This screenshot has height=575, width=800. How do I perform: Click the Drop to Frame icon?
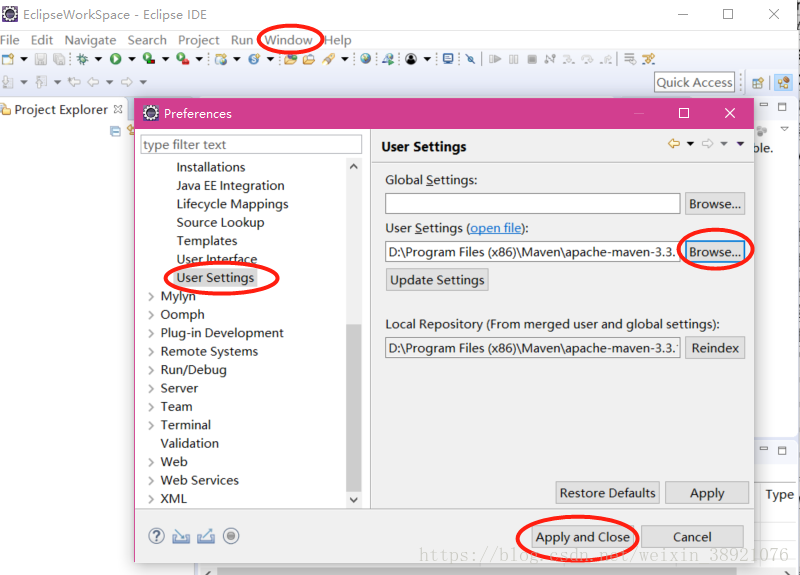(630, 59)
